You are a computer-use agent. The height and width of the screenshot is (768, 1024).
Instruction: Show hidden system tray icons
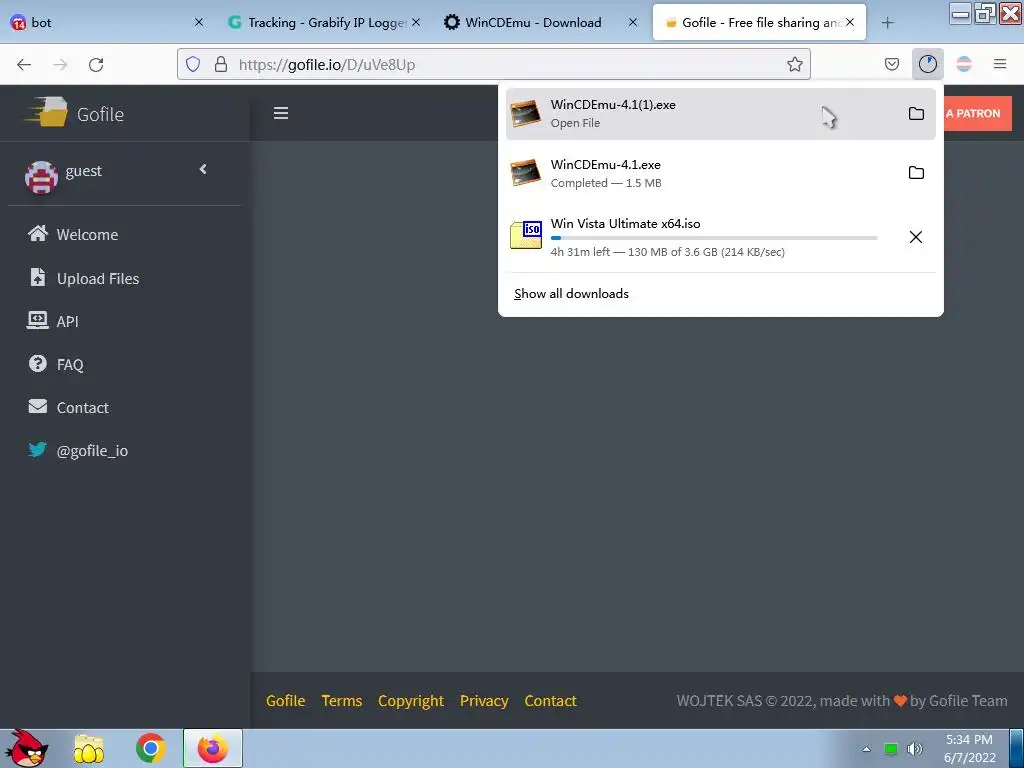(x=866, y=749)
